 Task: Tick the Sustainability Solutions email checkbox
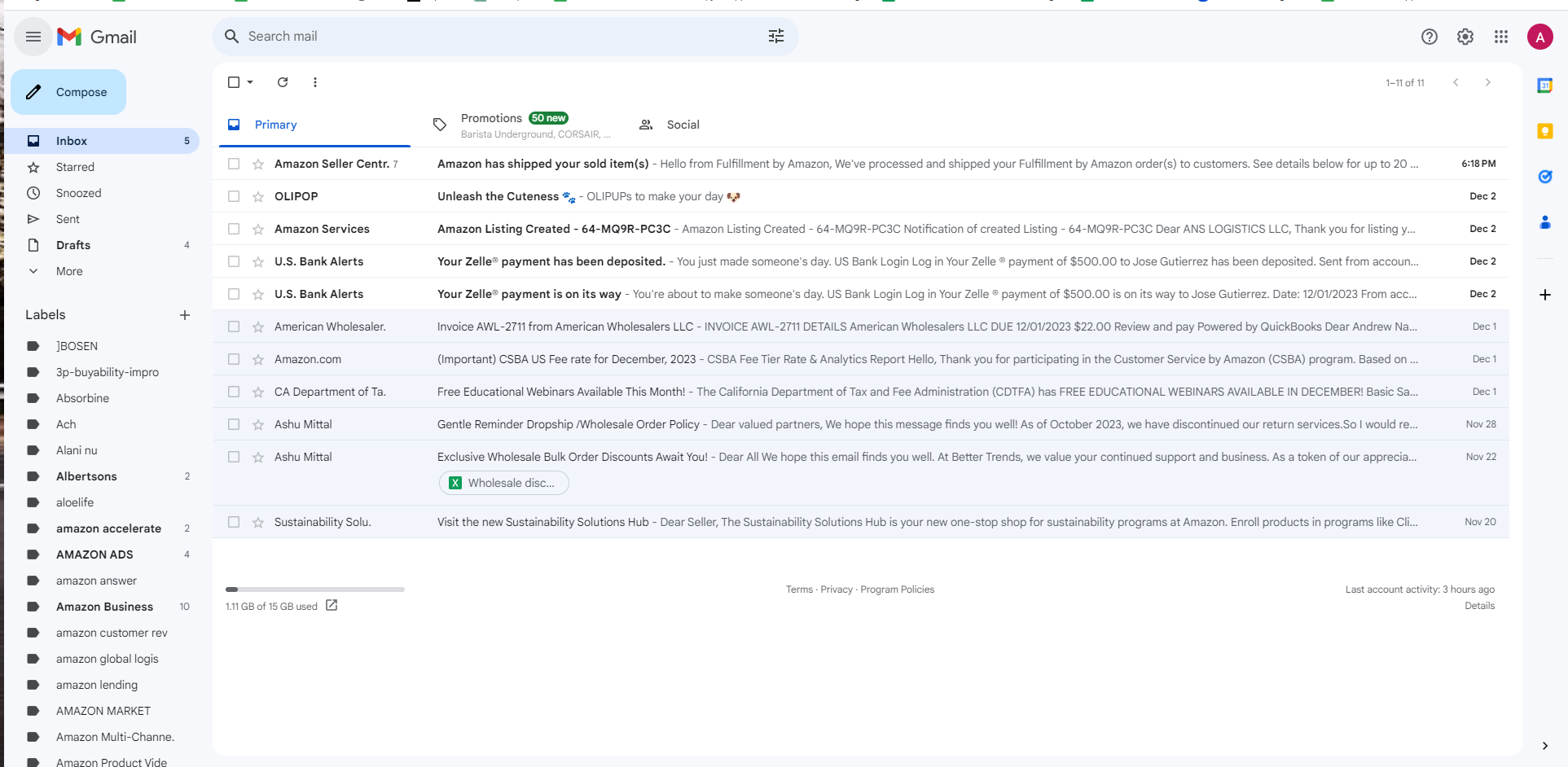(x=234, y=522)
